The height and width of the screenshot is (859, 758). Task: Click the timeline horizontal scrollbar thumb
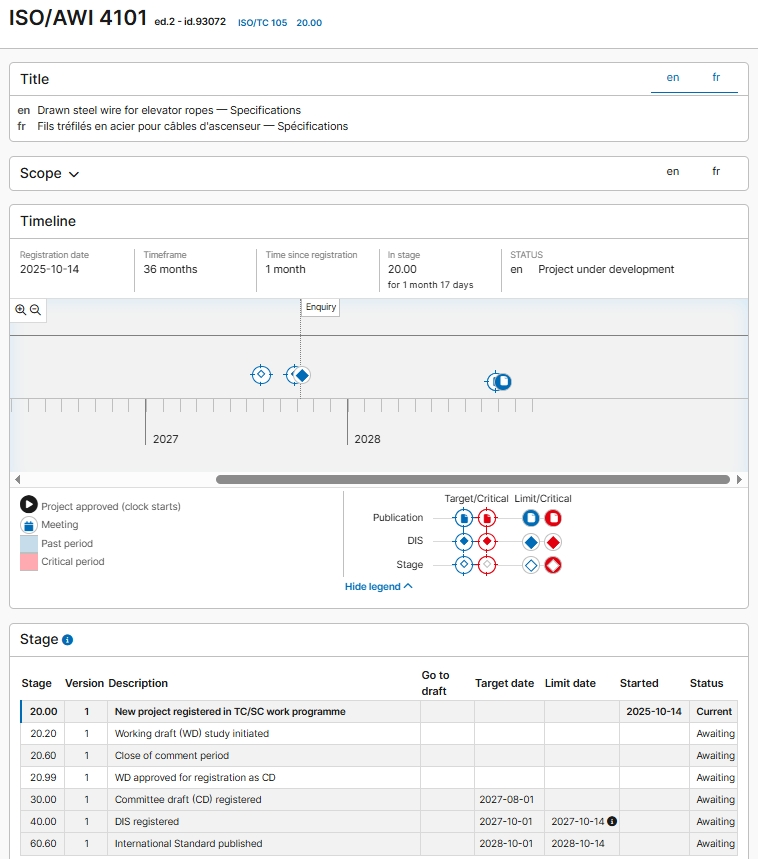[x=472, y=480]
